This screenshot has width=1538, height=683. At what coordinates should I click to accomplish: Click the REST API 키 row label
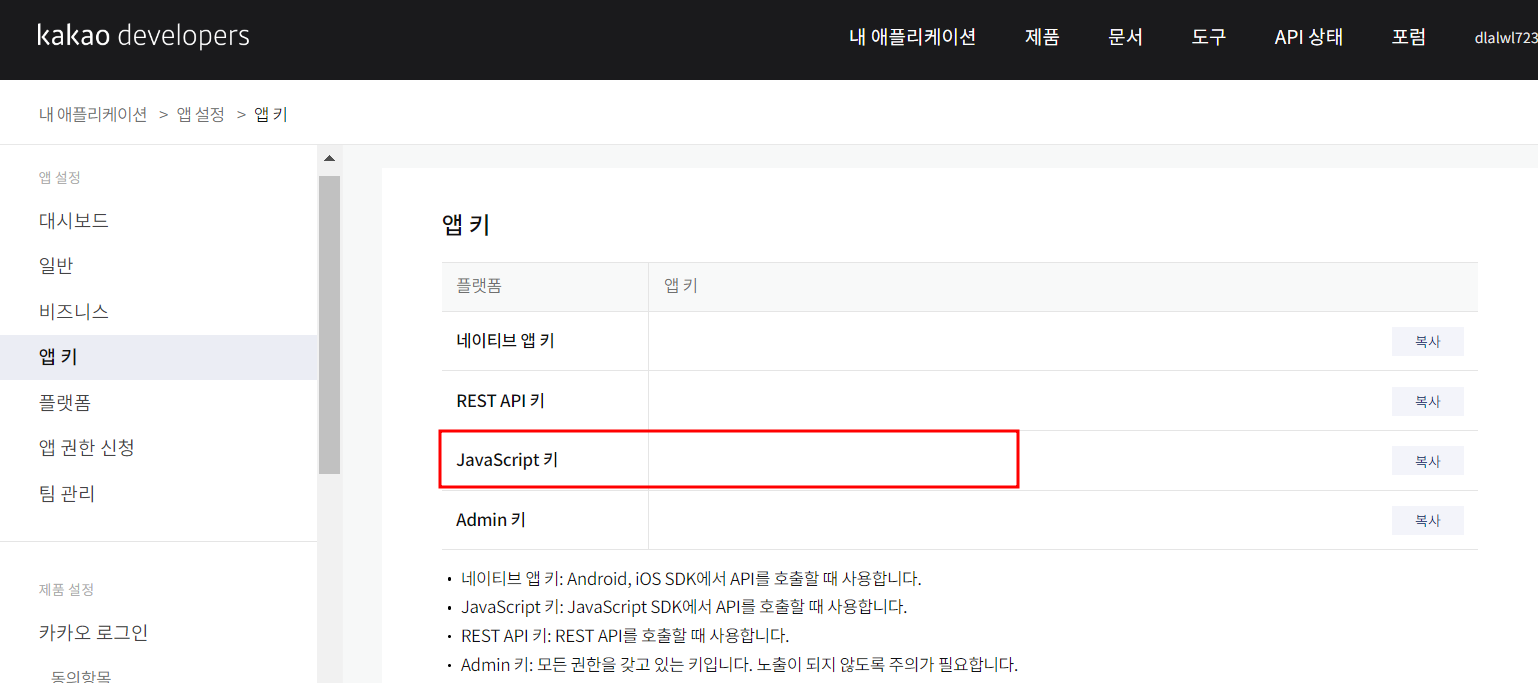[500, 400]
